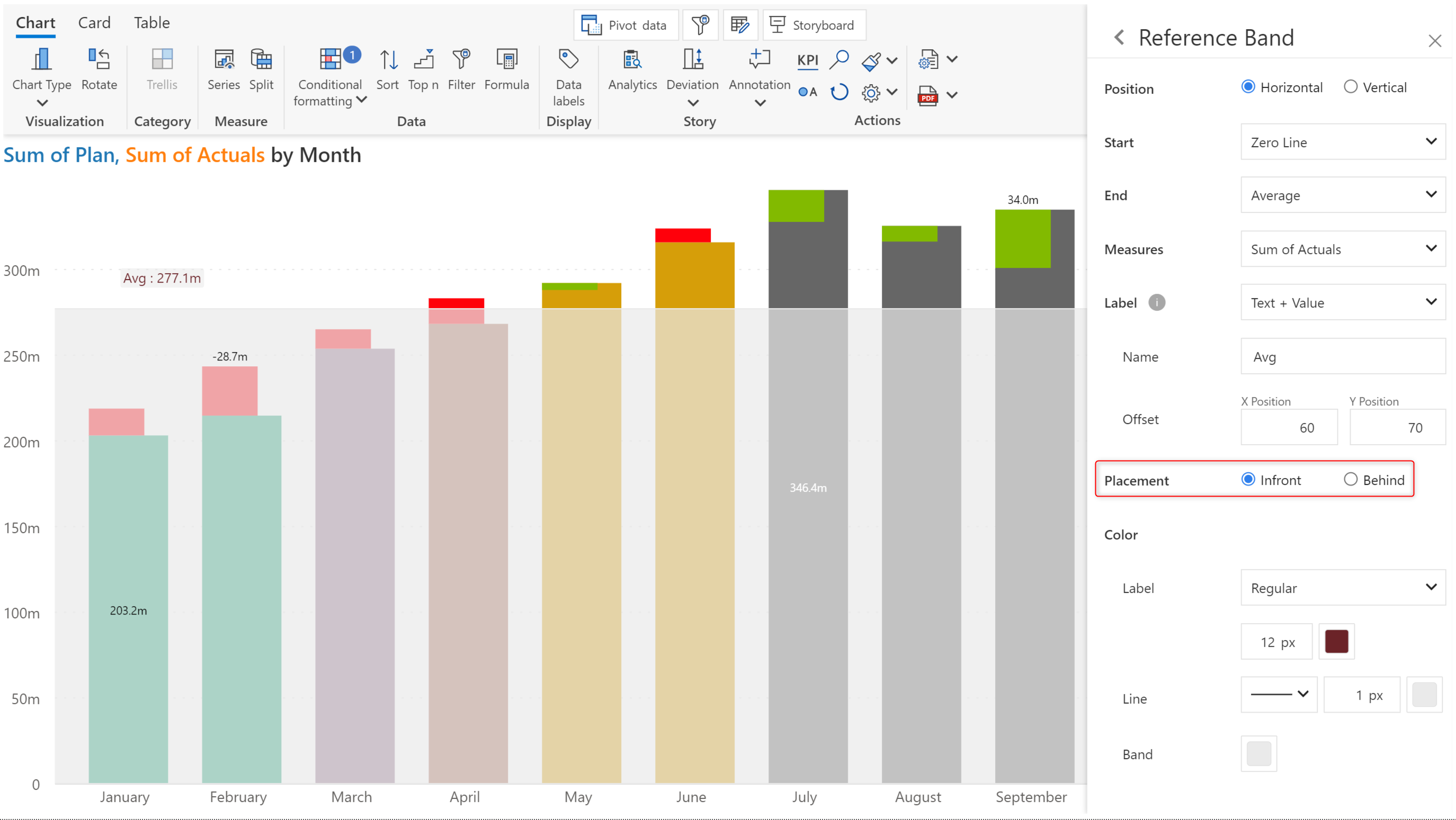Select Infront placement radio button
Screen dimensions: 1456x820
pyautogui.click(x=1247, y=480)
